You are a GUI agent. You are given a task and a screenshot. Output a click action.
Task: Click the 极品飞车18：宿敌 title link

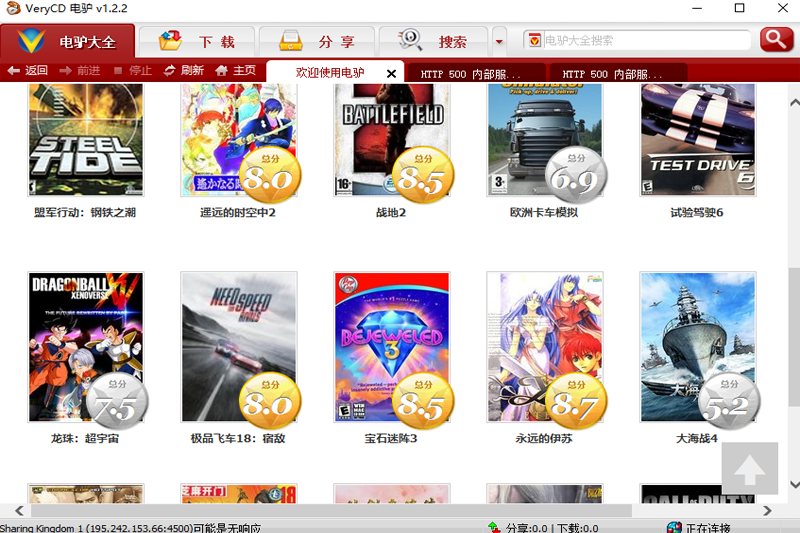click(238, 439)
